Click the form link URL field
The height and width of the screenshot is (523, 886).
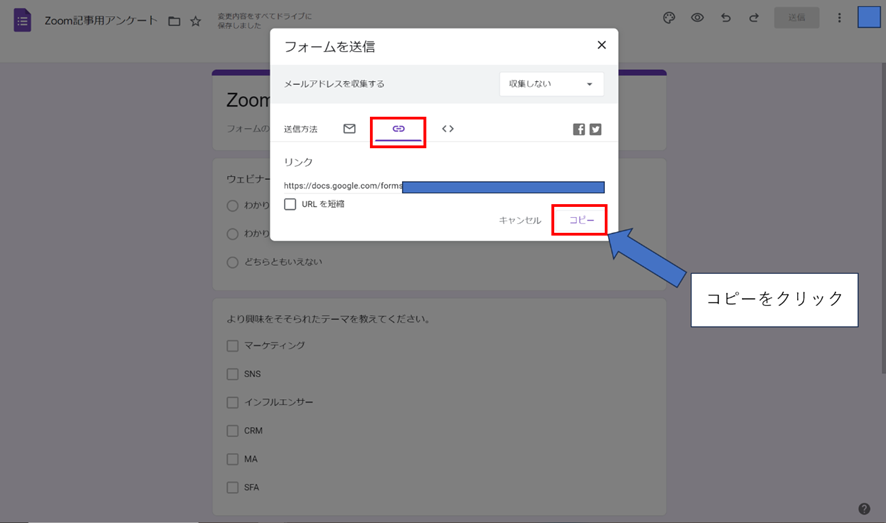coord(444,186)
